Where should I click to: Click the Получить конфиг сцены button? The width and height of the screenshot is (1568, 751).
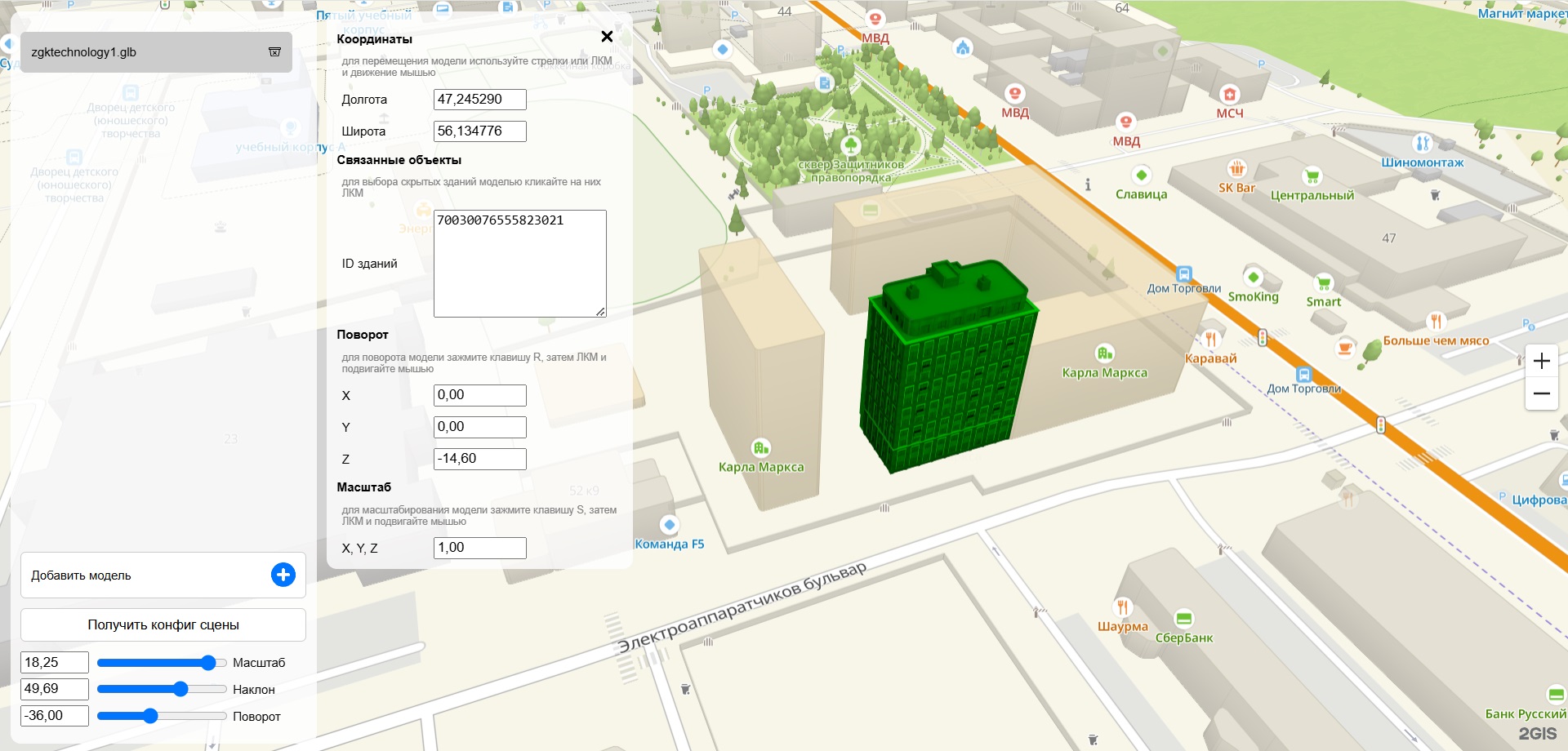(x=163, y=624)
